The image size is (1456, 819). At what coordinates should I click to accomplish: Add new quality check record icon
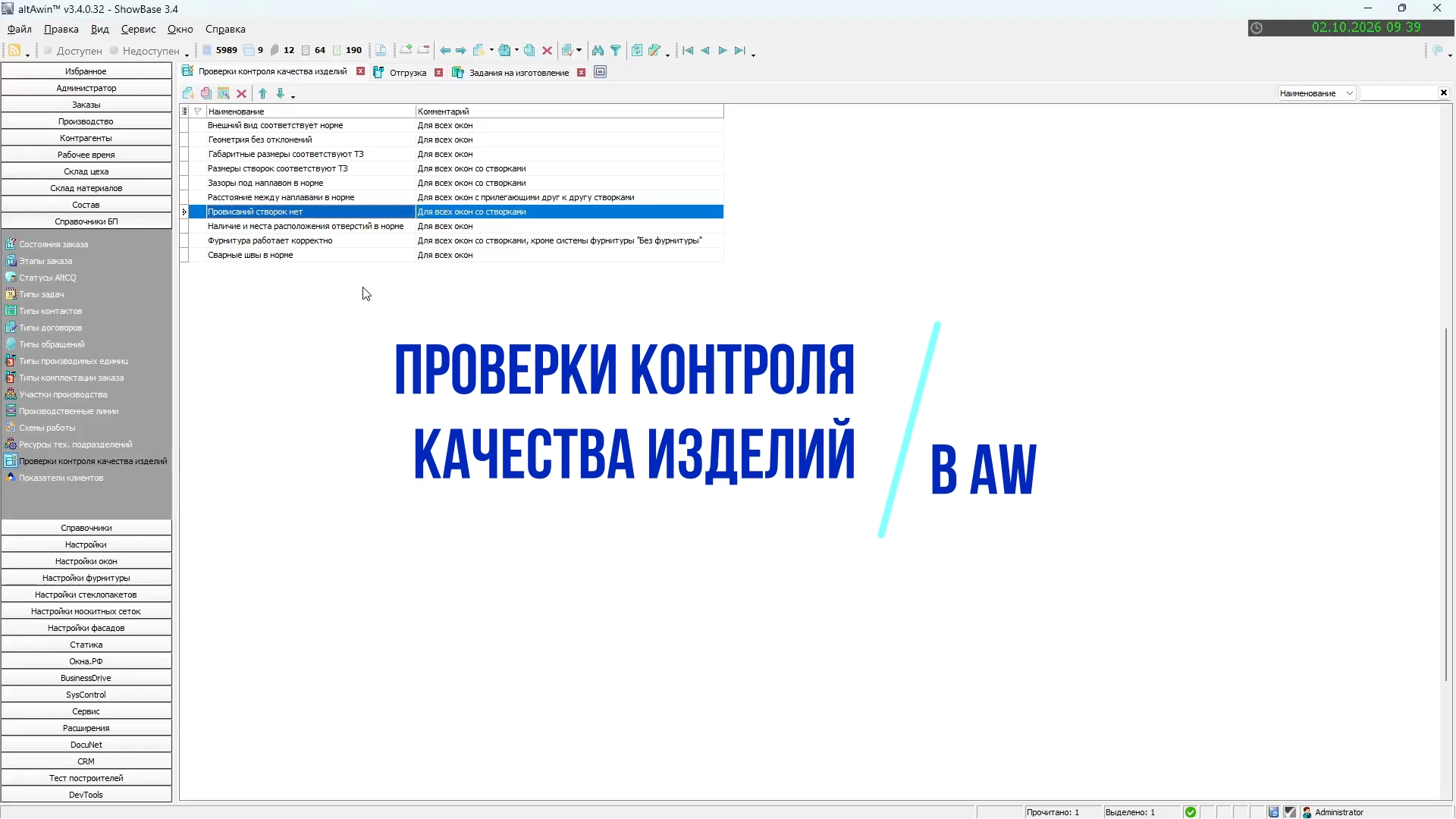point(188,93)
